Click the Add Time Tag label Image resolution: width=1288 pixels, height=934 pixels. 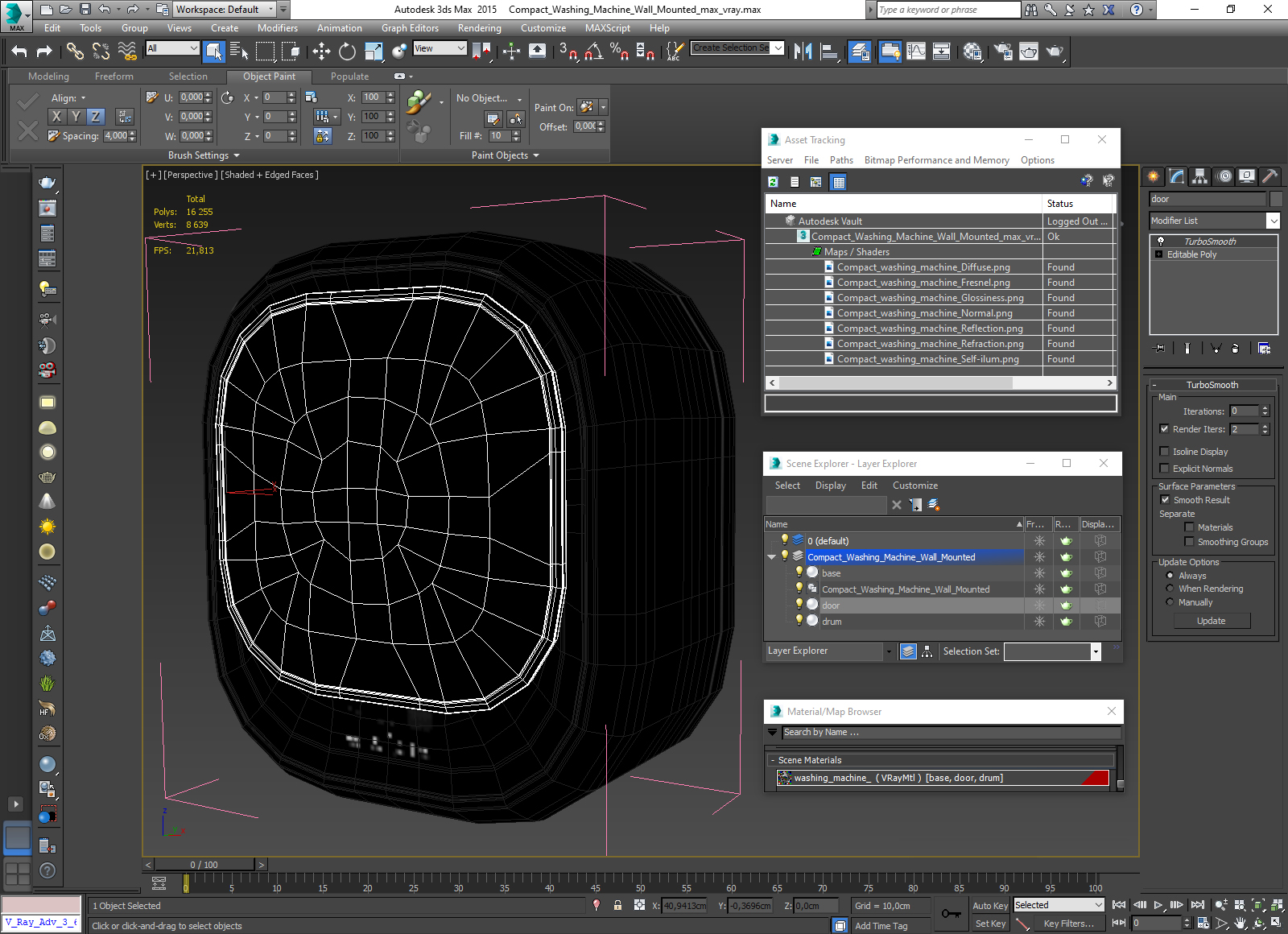(x=881, y=926)
